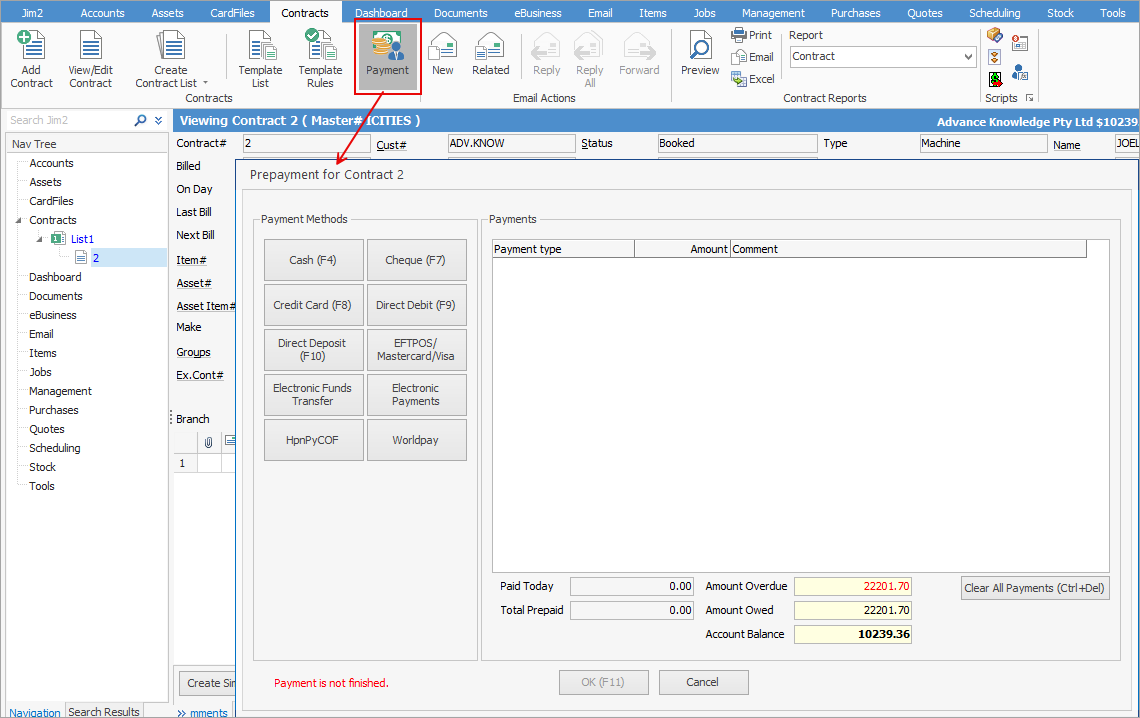The image size is (1140, 718).
Task: Cancel the Prepayment dialog
Action: tap(703, 682)
